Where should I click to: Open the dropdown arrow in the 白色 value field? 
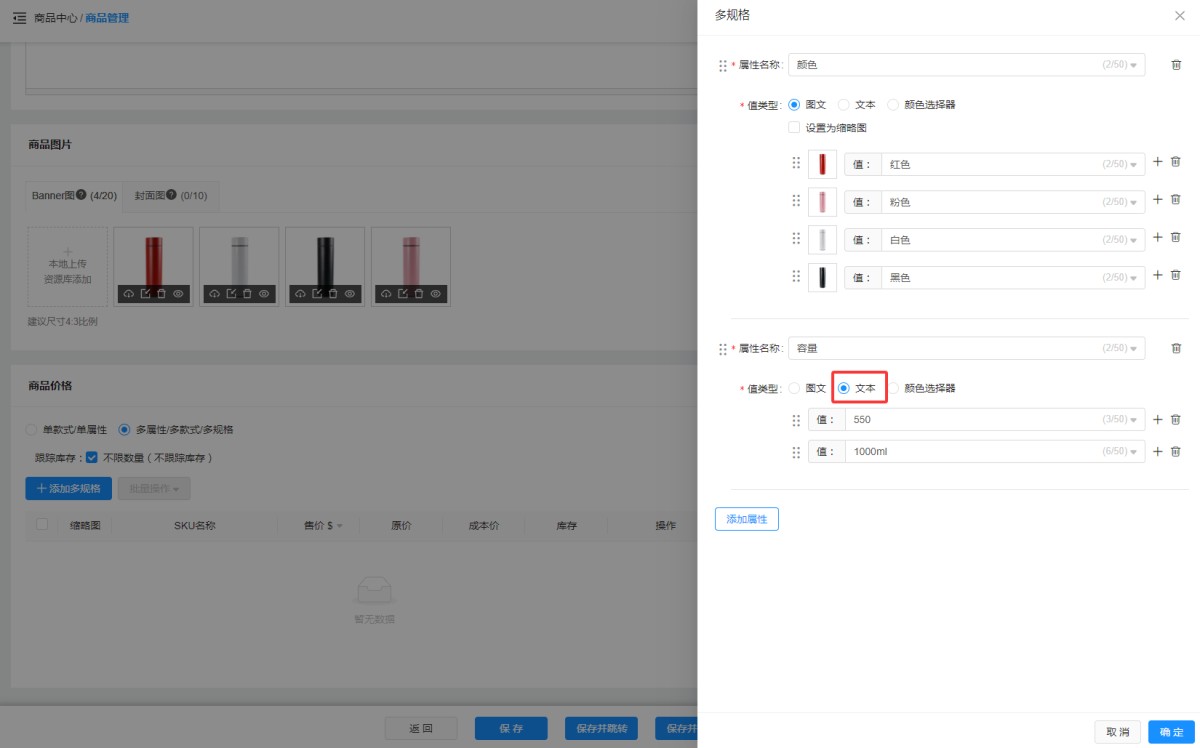pyautogui.click(x=1134, y=240)
